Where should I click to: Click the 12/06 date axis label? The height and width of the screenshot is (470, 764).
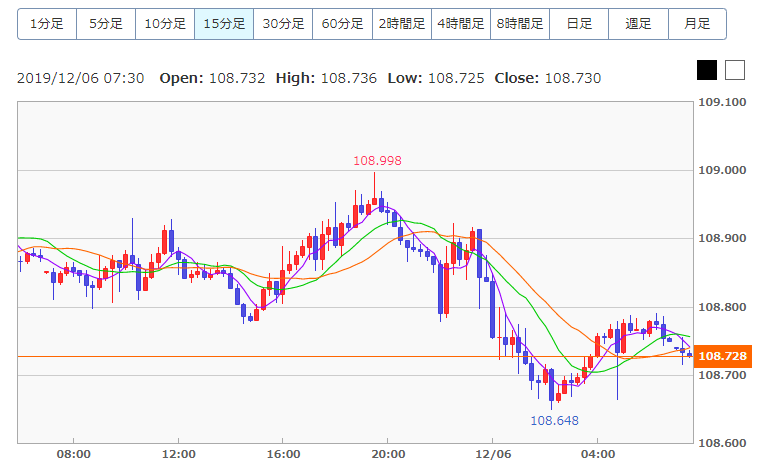coord(493,454)
